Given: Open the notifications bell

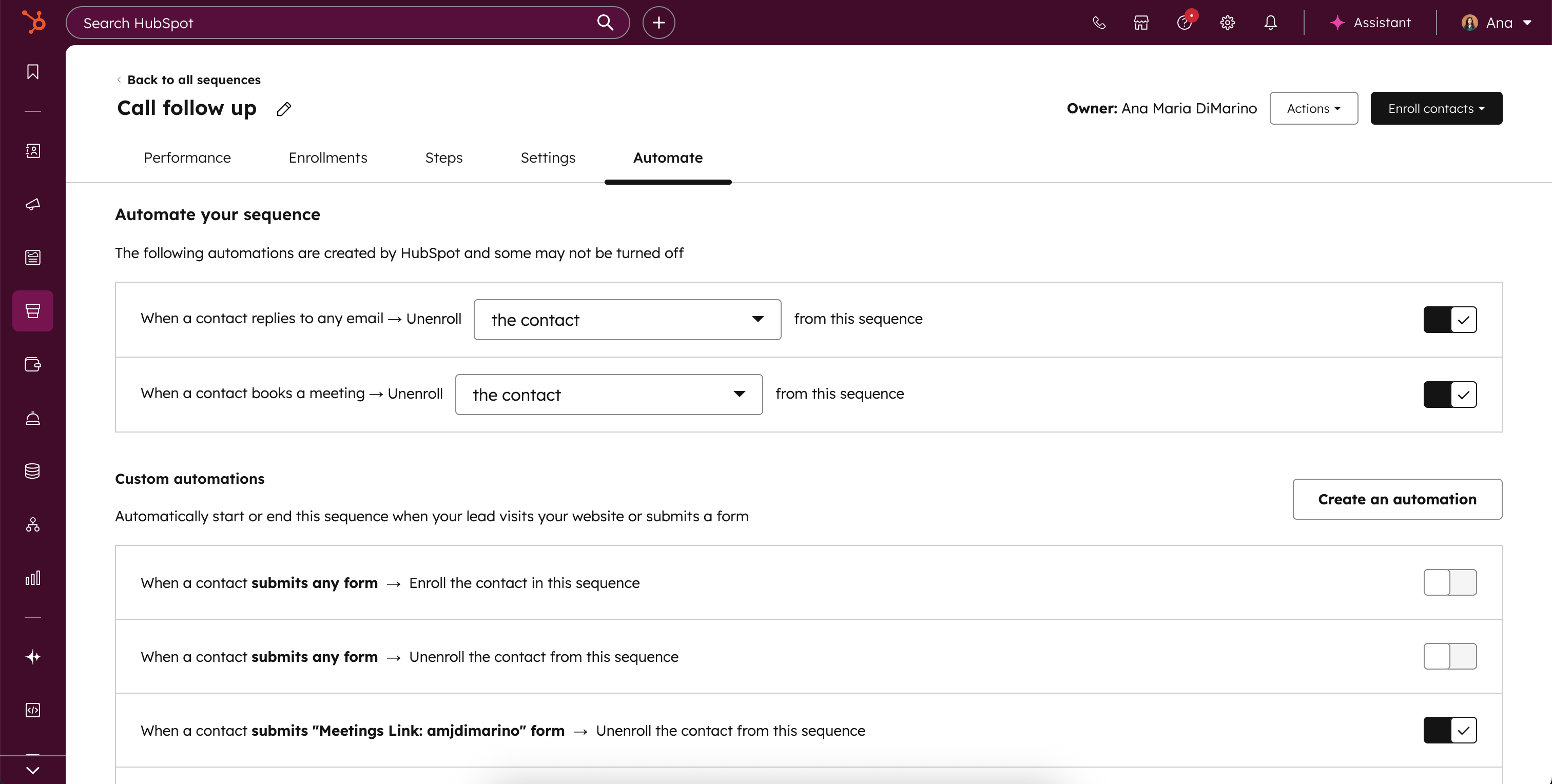Looking at the screenshot, I should (x=1270, y=23).
